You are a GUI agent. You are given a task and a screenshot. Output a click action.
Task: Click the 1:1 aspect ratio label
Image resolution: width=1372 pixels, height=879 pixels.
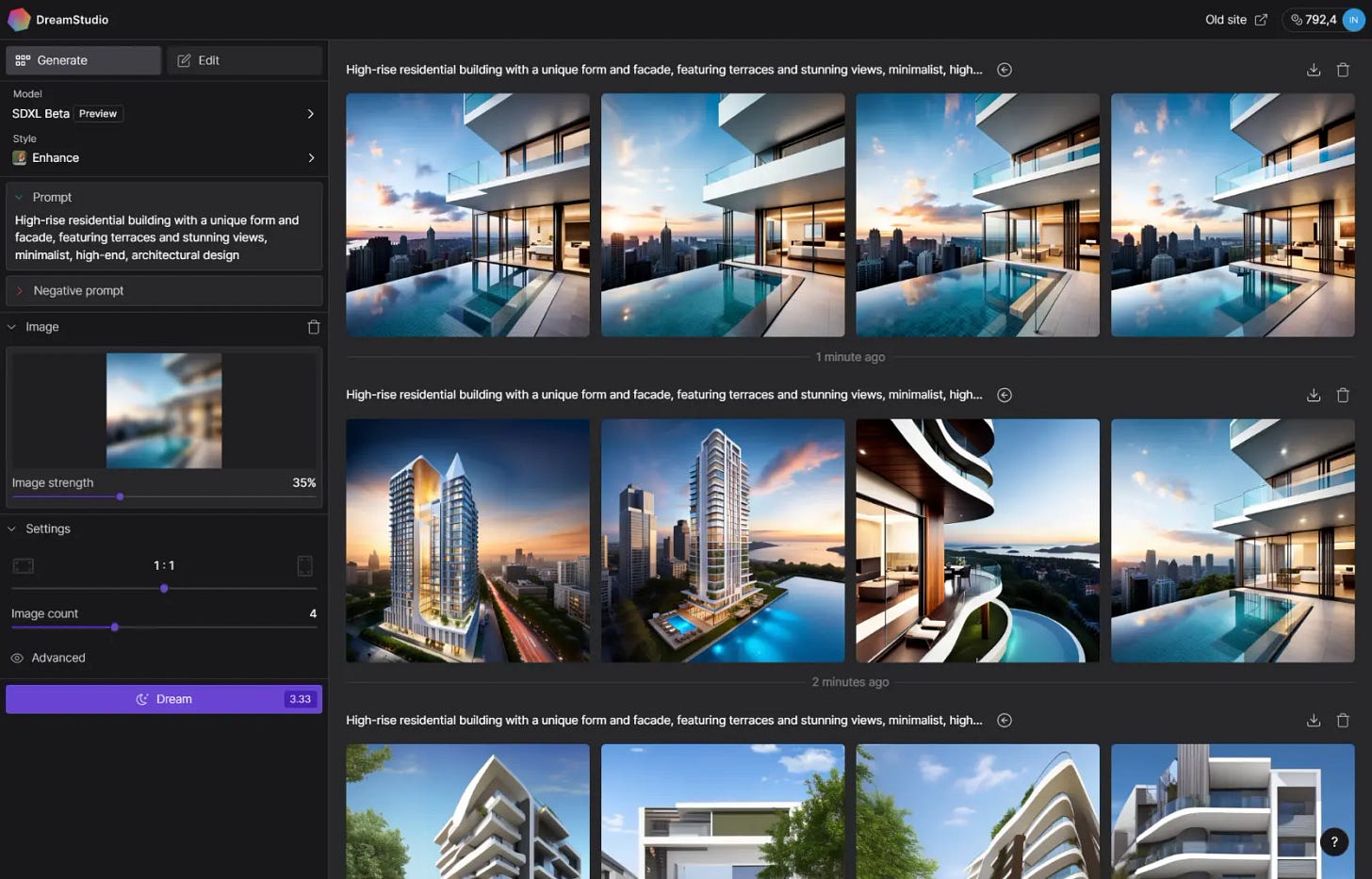[x=164, y=565]
